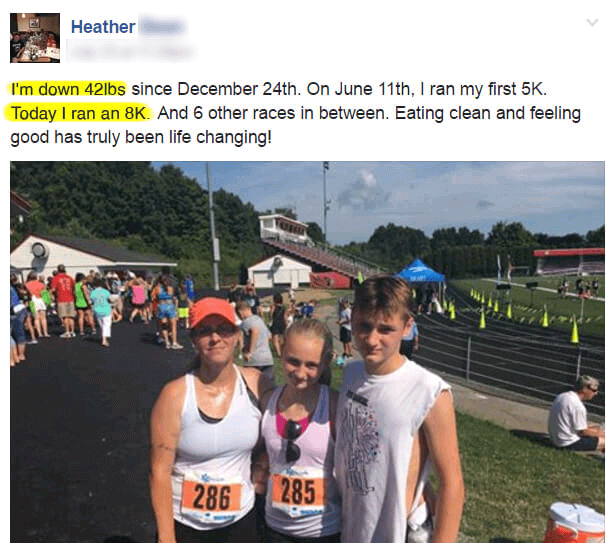Viewport: 607px width, 543px height.
Task: Click the blurred post timestamp below the name
Action: pos(131,51)
